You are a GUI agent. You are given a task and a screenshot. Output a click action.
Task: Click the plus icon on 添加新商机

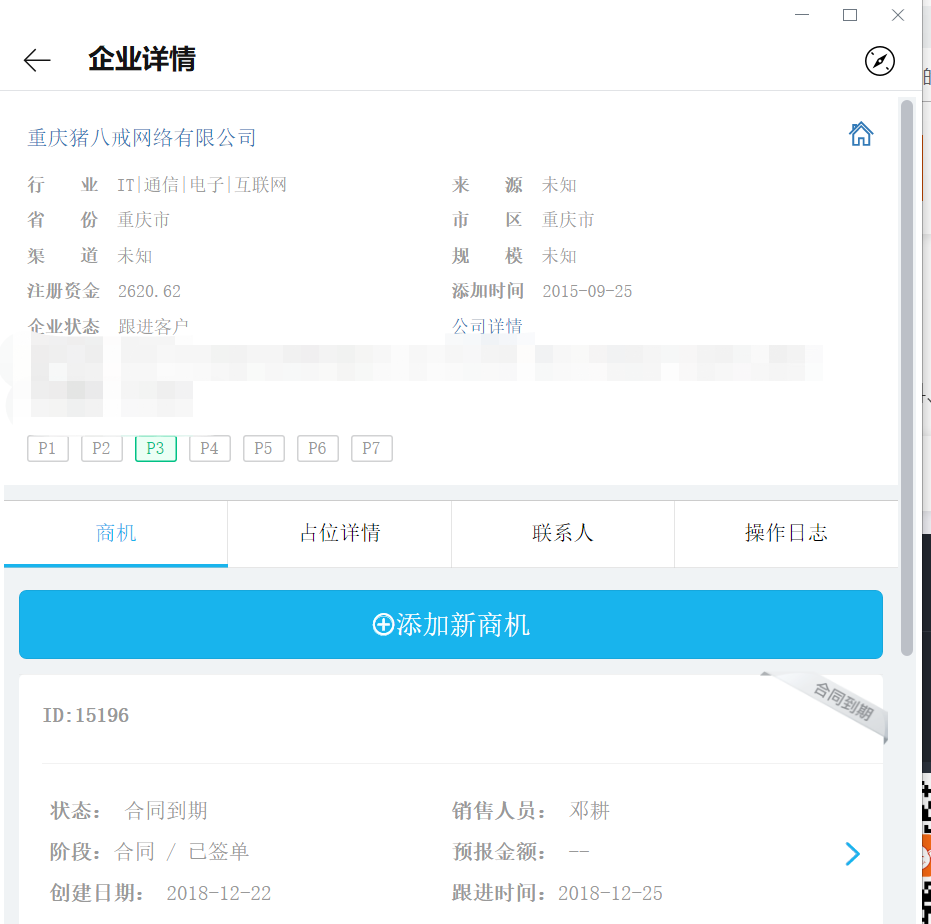point(383,625)
